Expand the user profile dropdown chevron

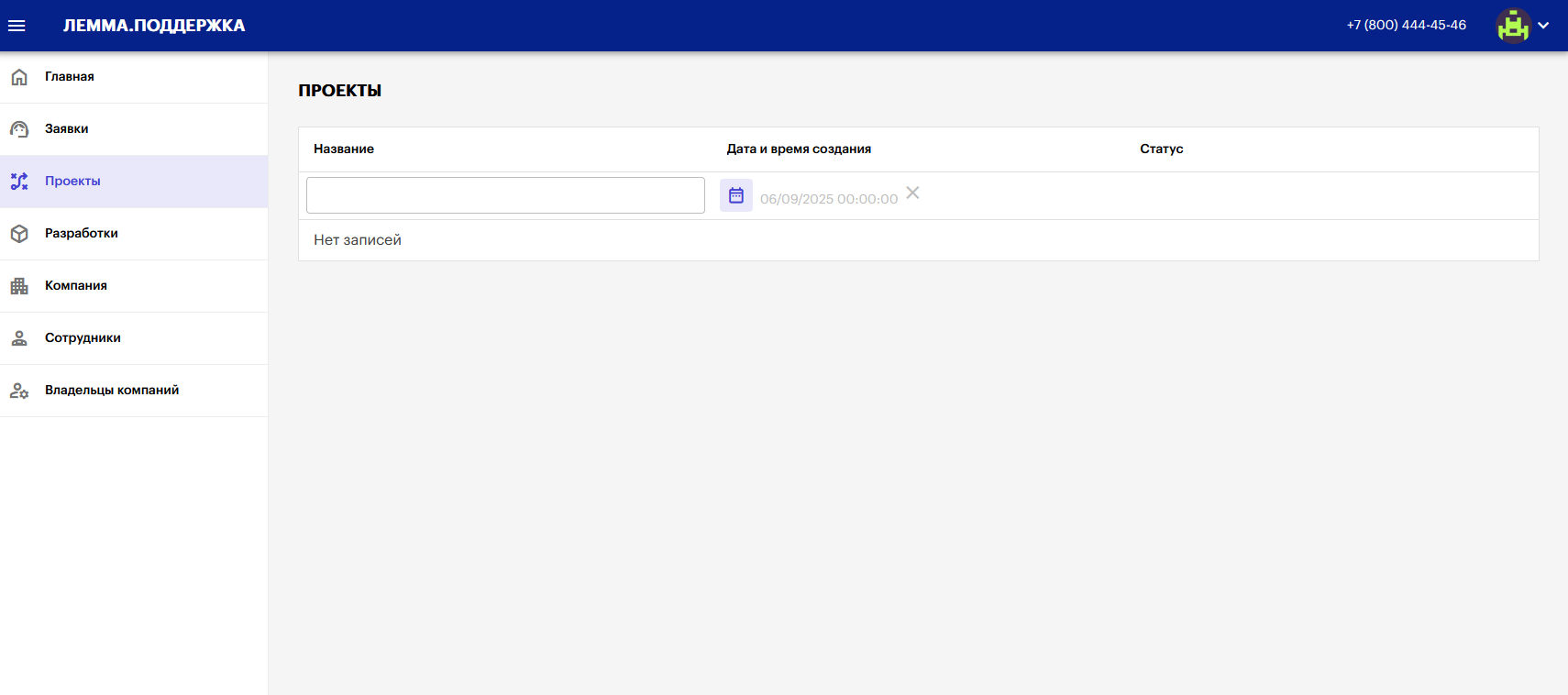click(1544, 26)
